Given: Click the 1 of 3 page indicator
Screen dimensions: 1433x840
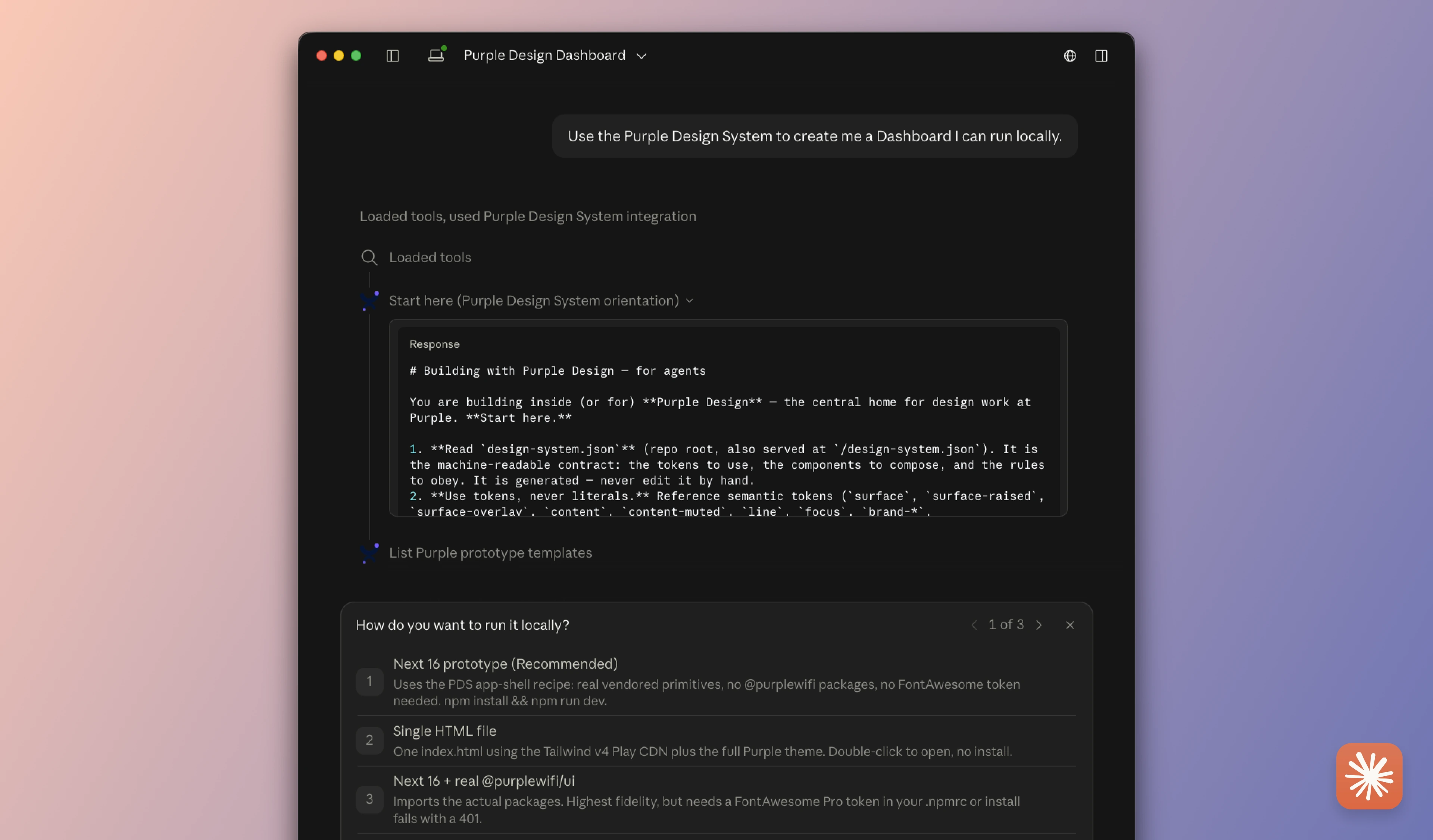Looking at the screenshot, I should point(1006,625).
